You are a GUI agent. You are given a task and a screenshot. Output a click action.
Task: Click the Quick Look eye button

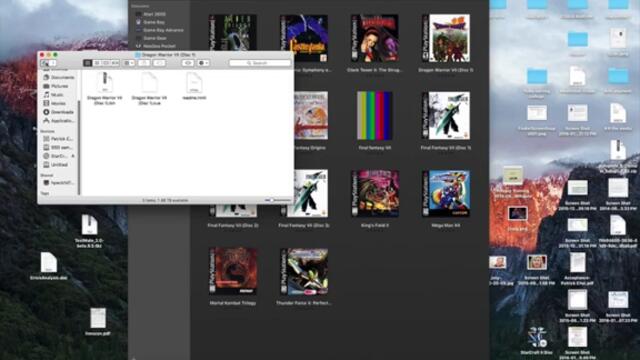tap(188, 63)
